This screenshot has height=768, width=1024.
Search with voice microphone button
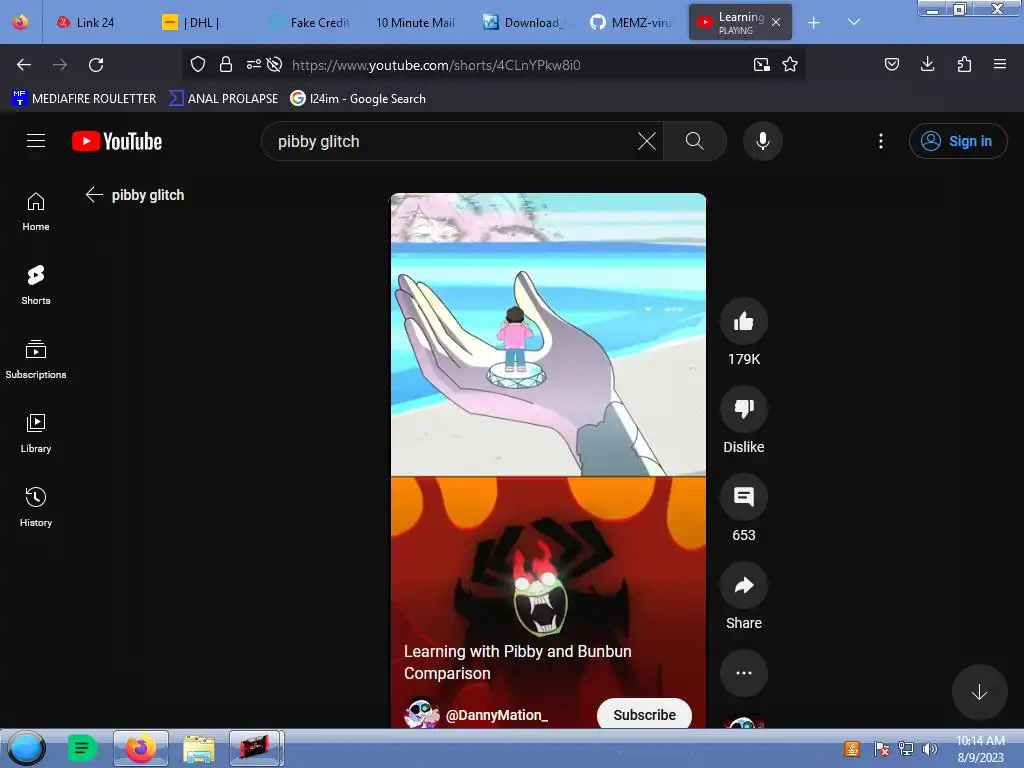coord(763,141)
